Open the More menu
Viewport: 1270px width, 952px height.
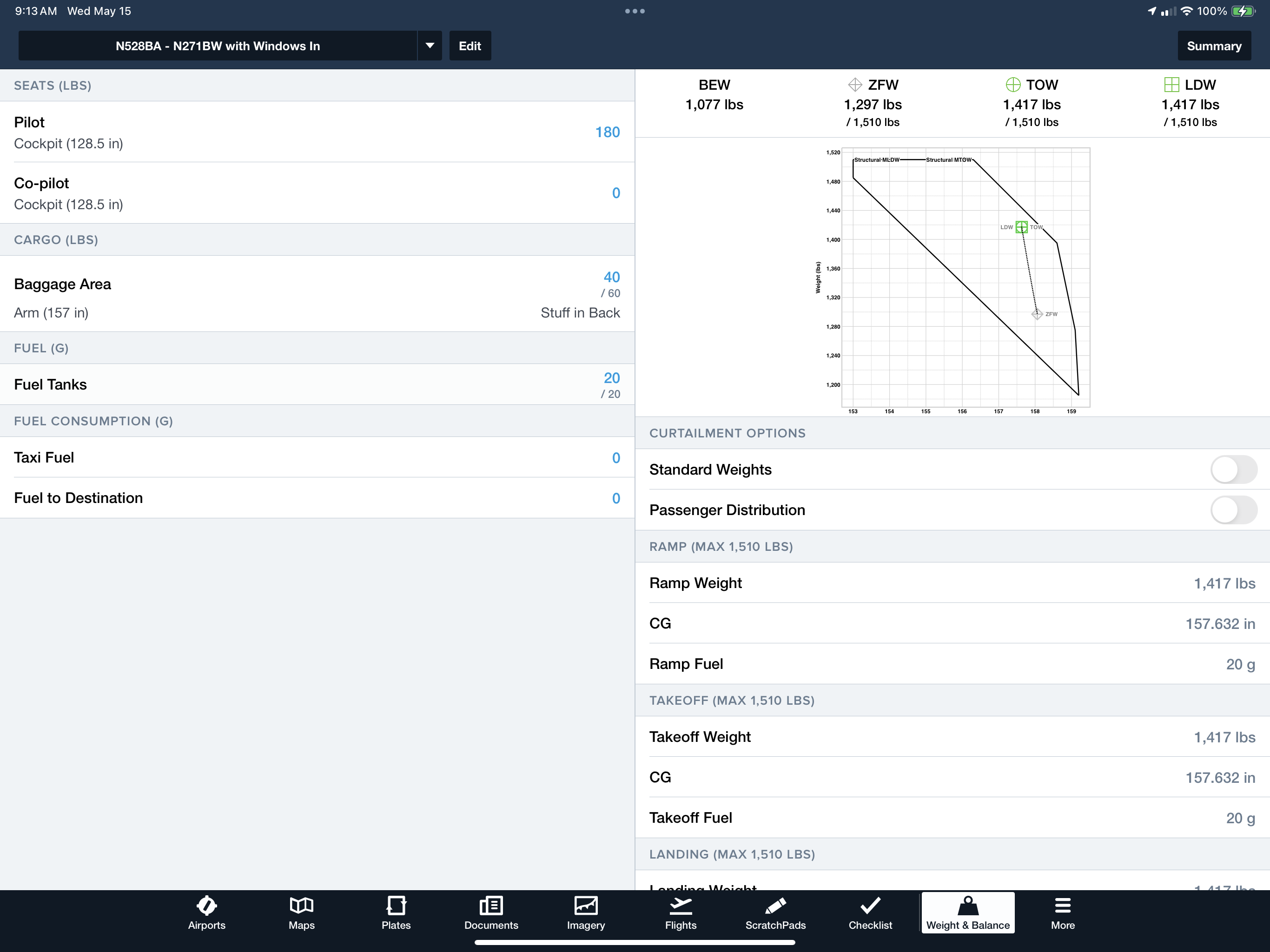1062,912
